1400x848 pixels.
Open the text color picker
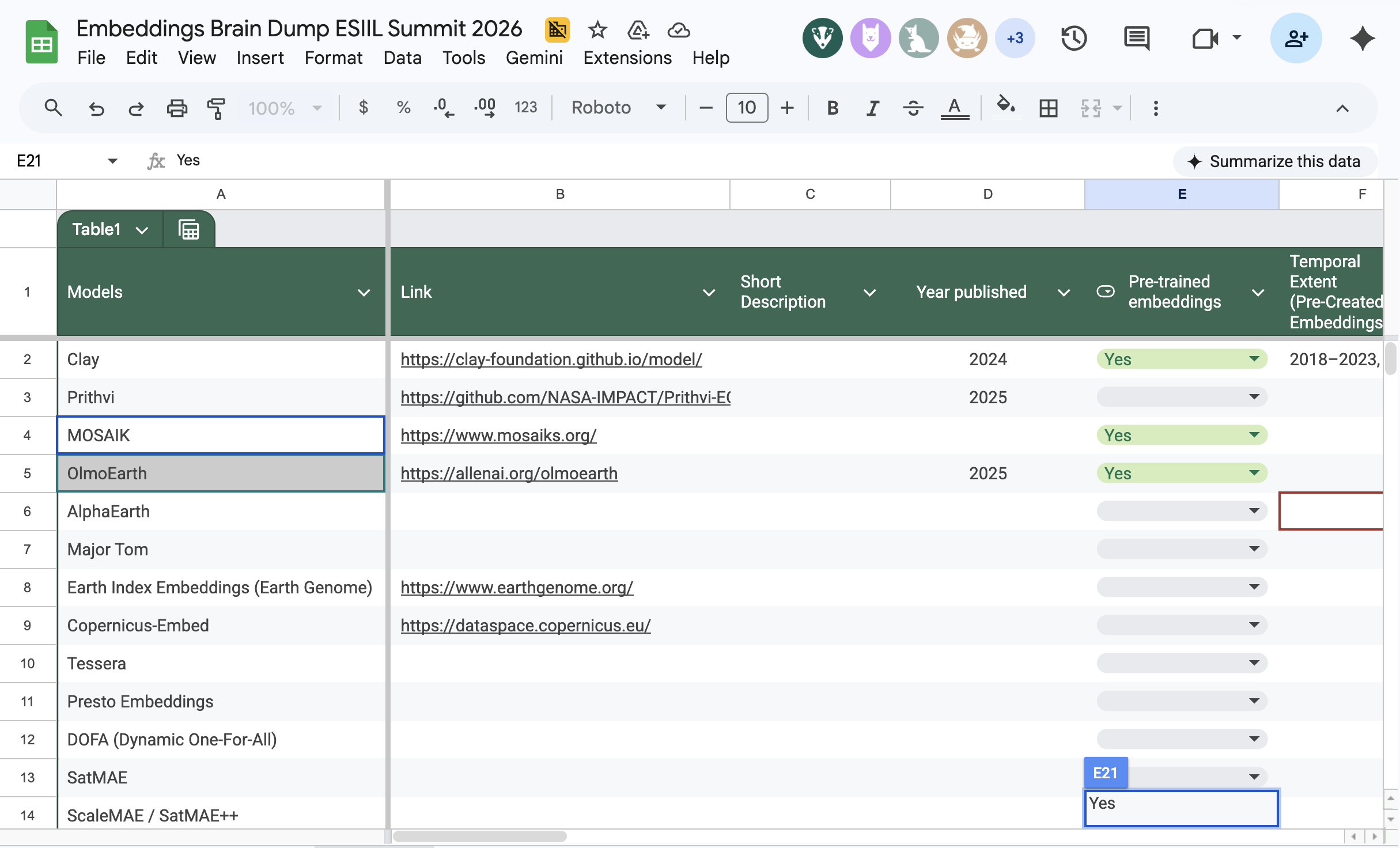[x=955, y=108]
